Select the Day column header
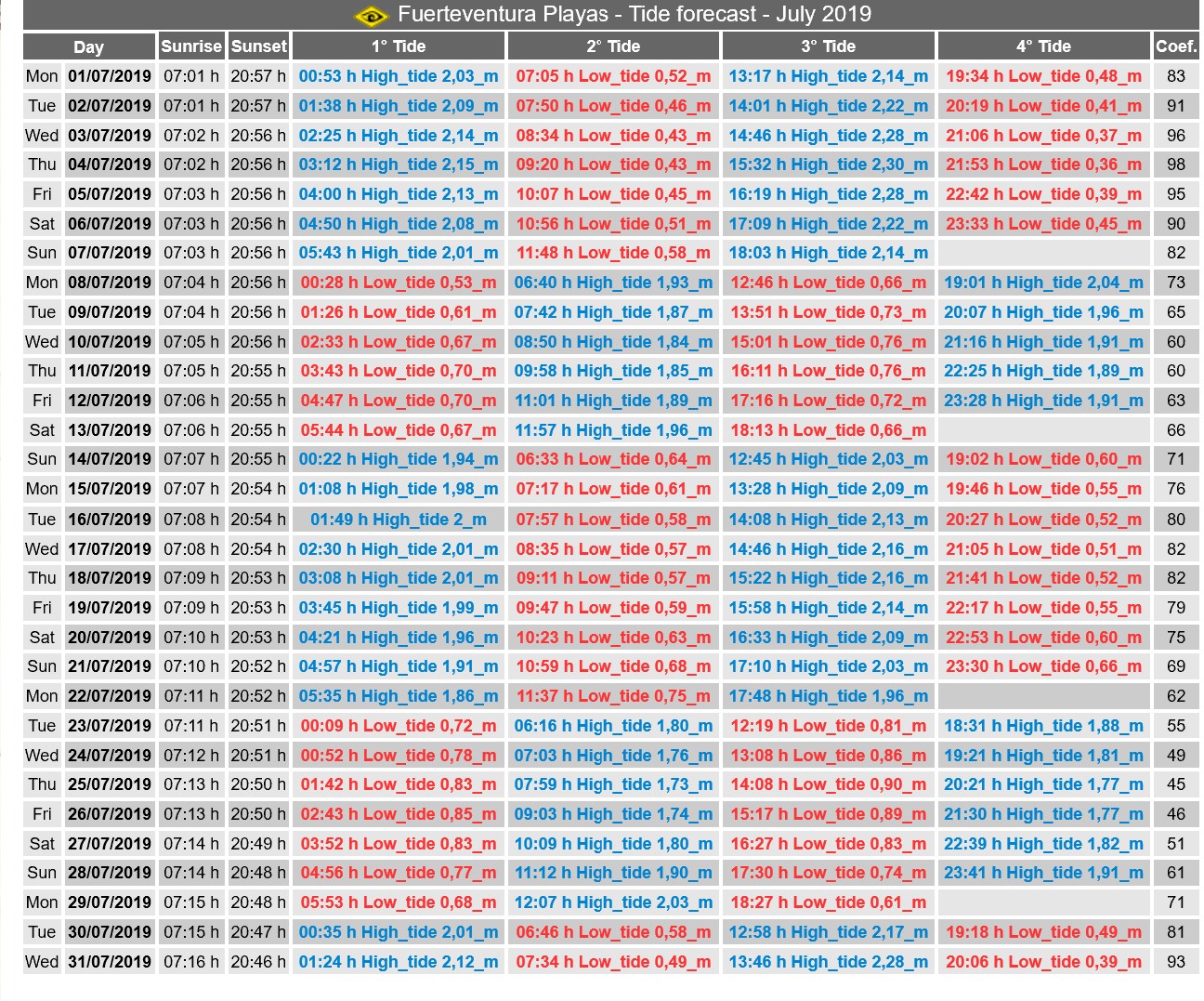This screenshot has height=1001, width=1204. [x=89, y=46]
